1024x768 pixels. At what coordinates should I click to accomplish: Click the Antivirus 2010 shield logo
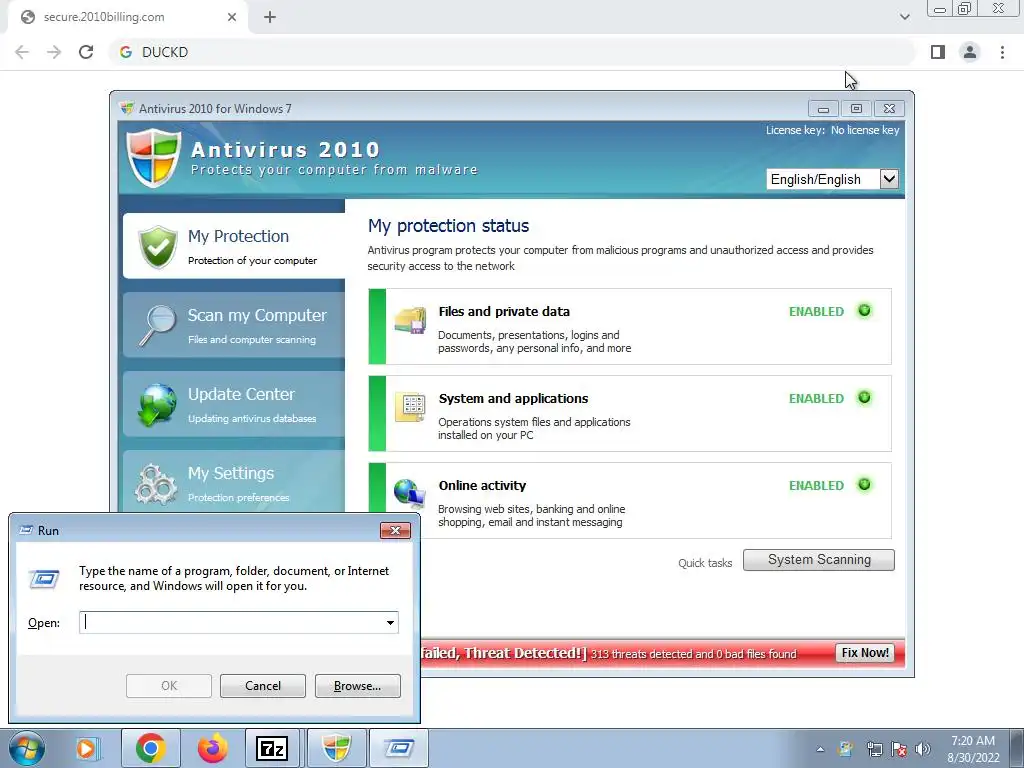click(x=153, y=157)
